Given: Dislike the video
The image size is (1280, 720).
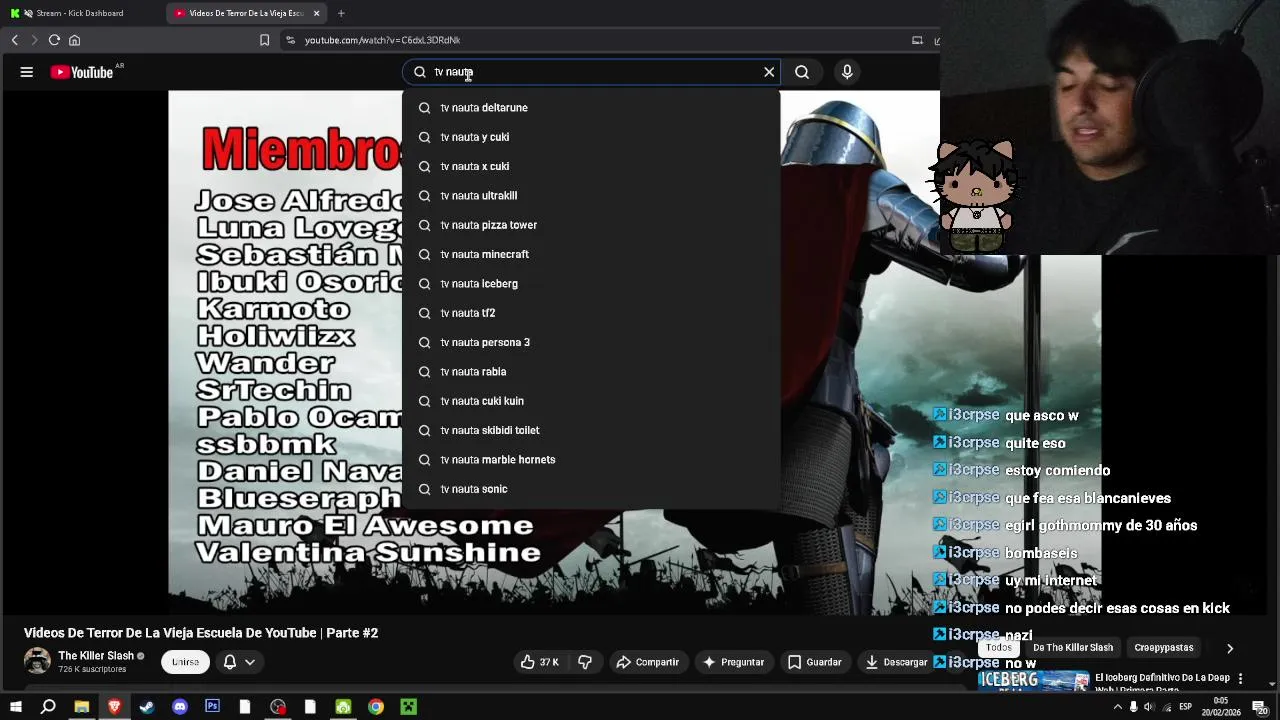Looking at the screenshot, I should [585, 662].
